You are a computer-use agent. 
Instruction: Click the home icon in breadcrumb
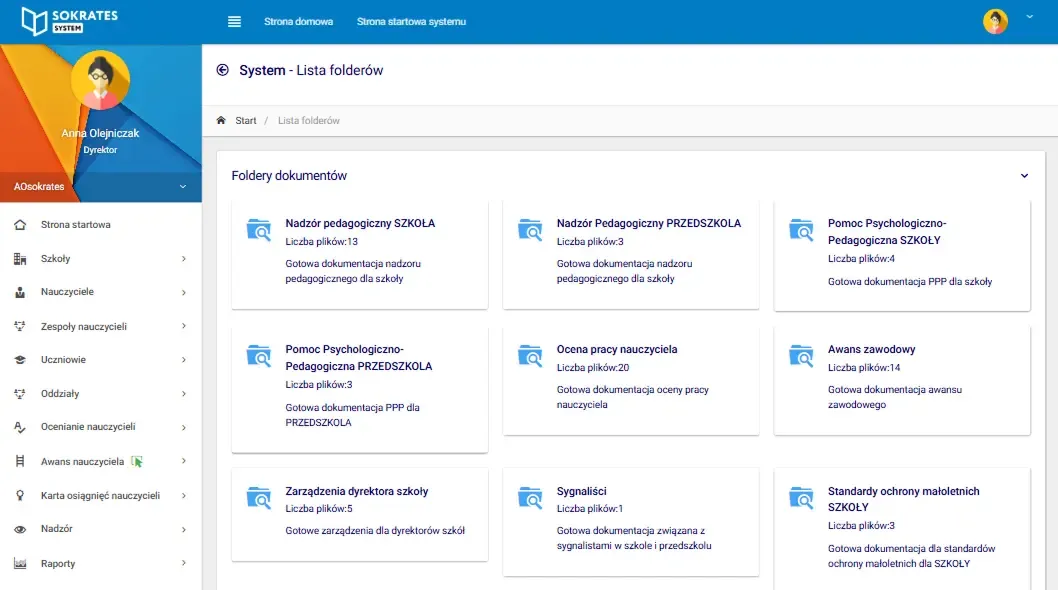click(221, 121)
